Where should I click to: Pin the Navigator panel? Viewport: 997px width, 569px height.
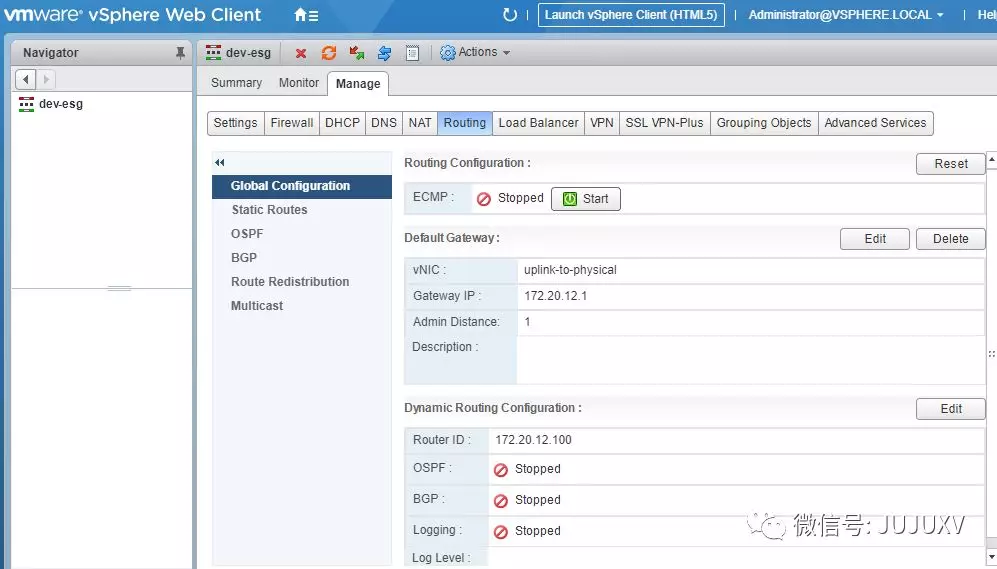point(181,53)
